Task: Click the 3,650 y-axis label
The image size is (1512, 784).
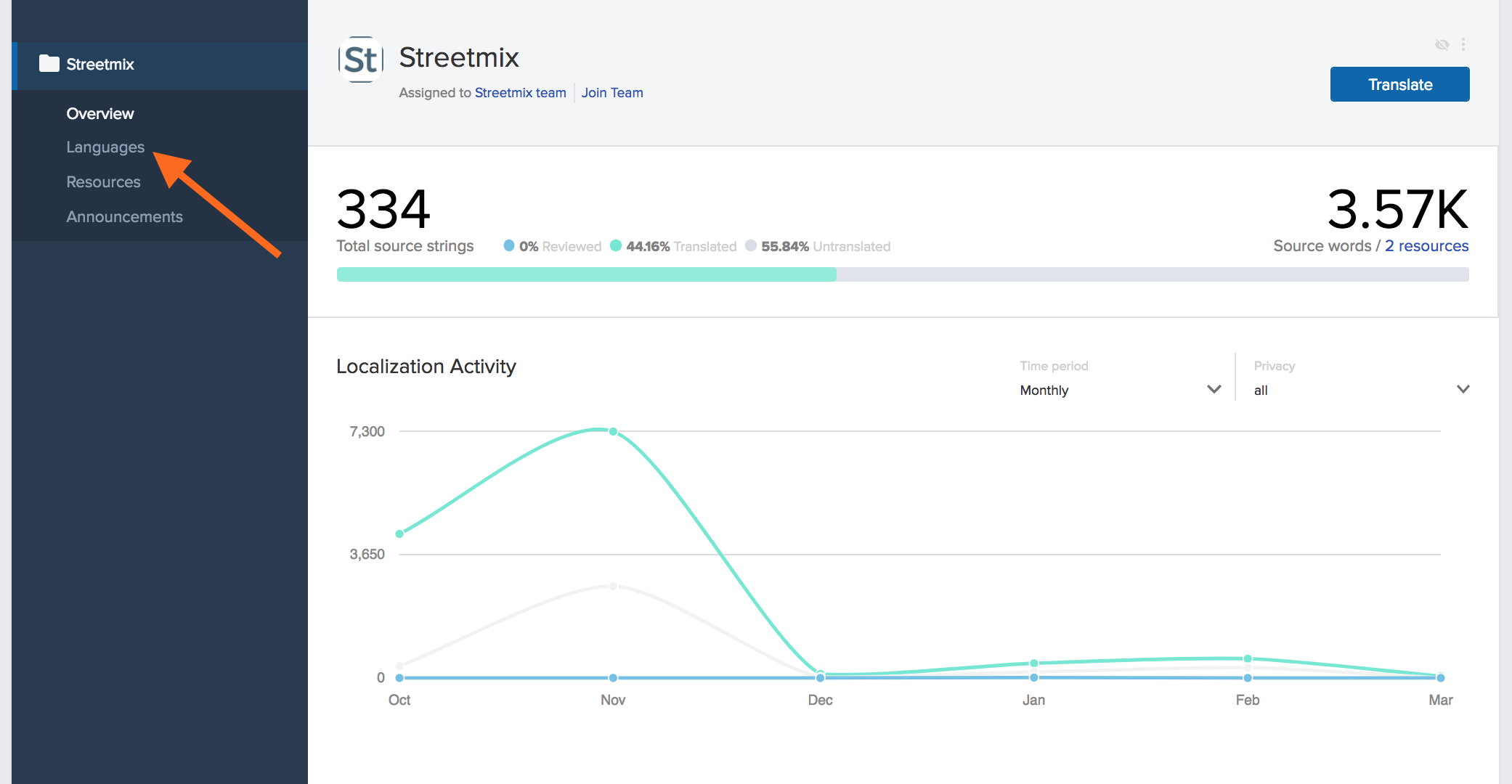Action: tap(367, 555)
